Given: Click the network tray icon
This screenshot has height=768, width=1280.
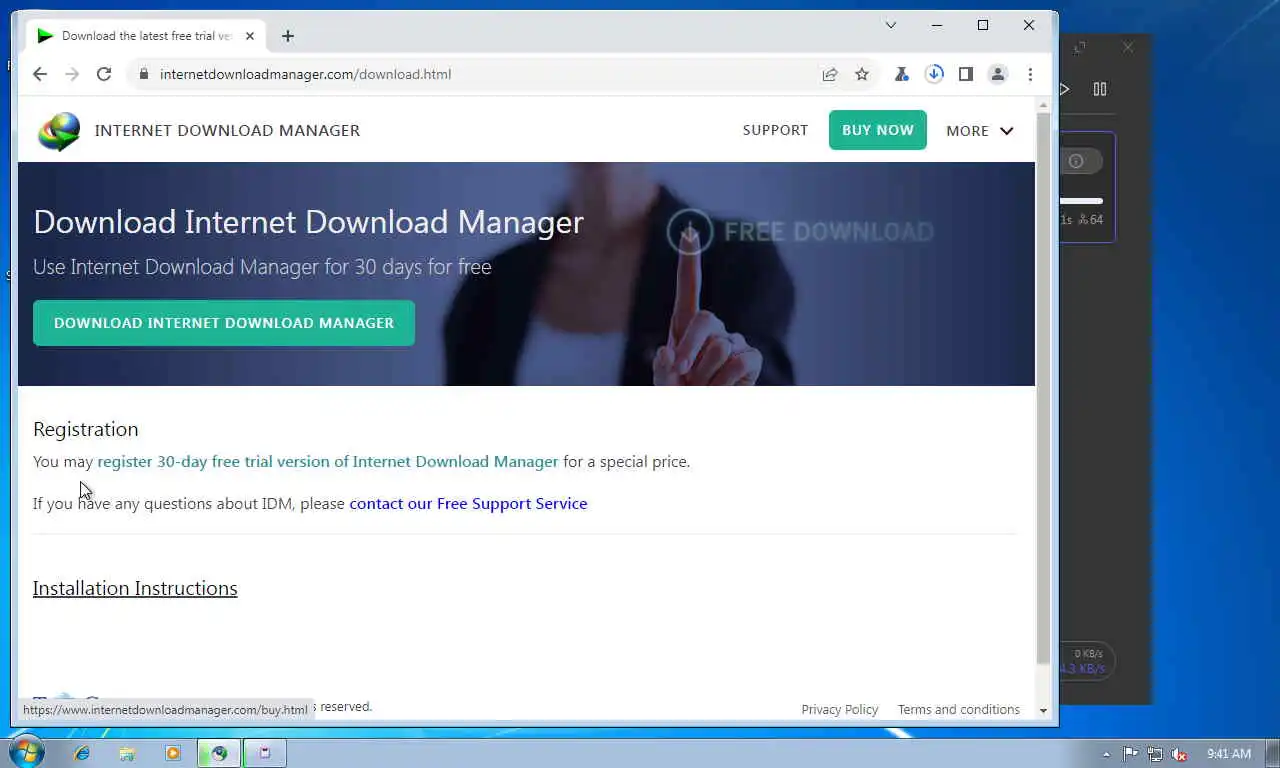Looking at the screenshot, I should (1155, 754).
